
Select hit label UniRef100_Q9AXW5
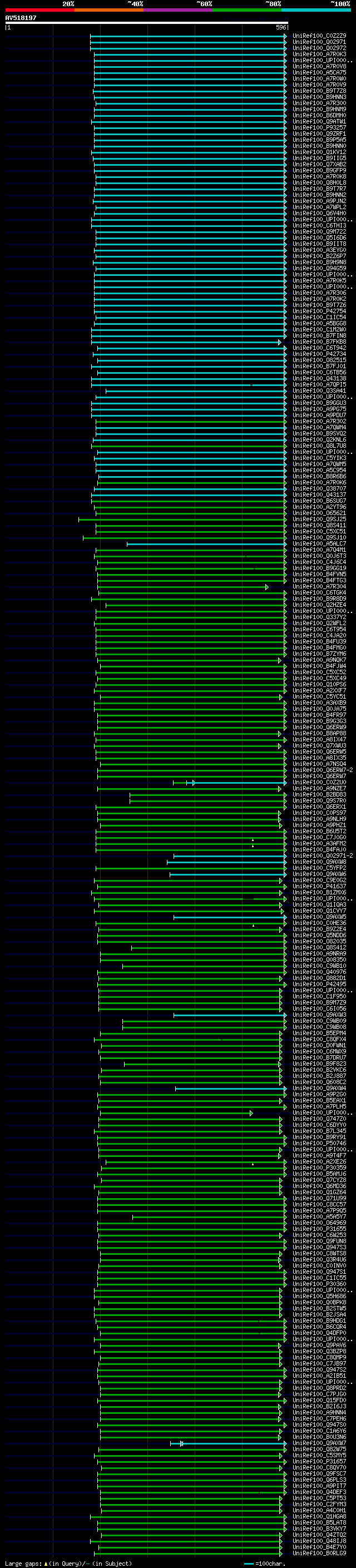coord(319,917)
